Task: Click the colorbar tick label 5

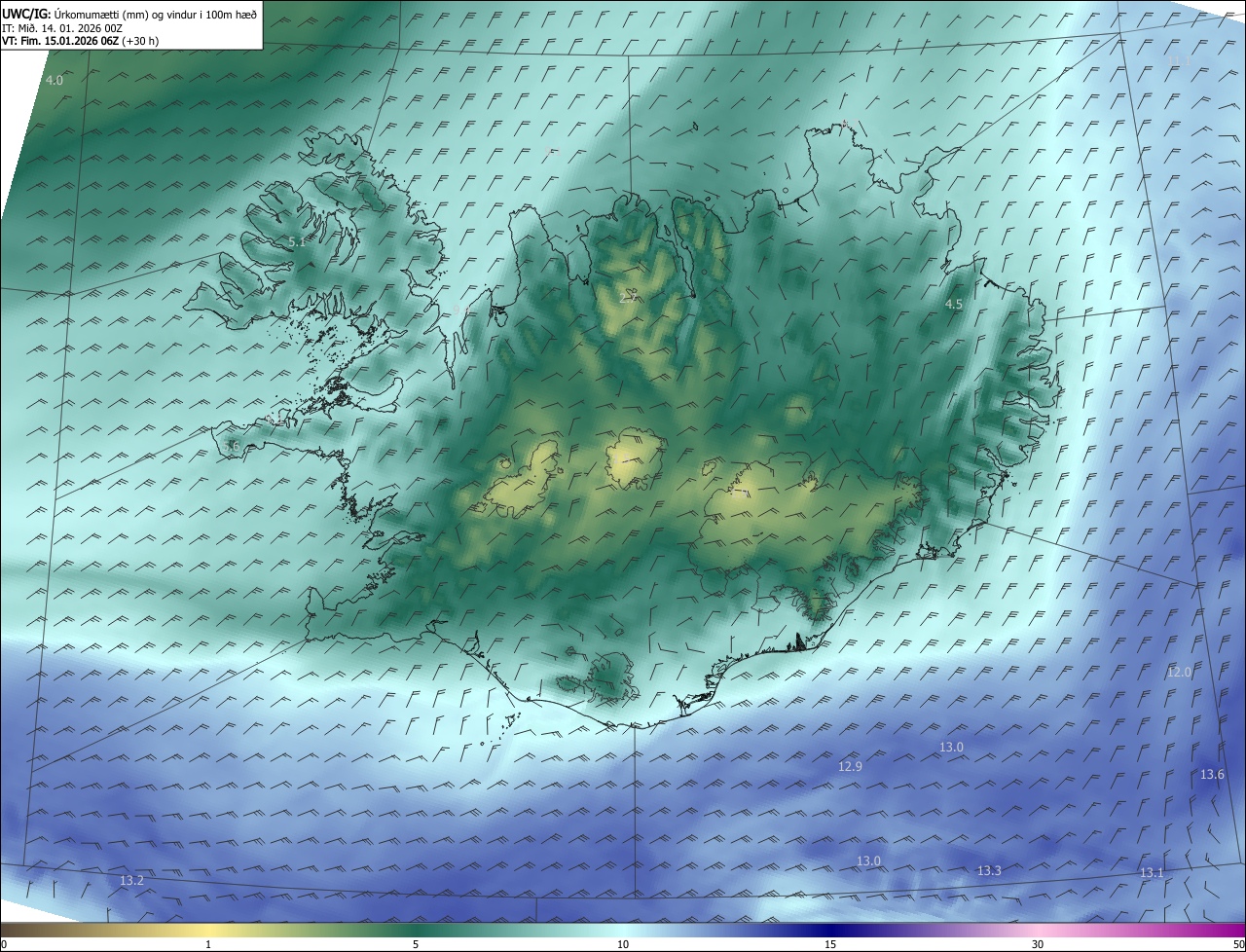Action: pos(416,944)
